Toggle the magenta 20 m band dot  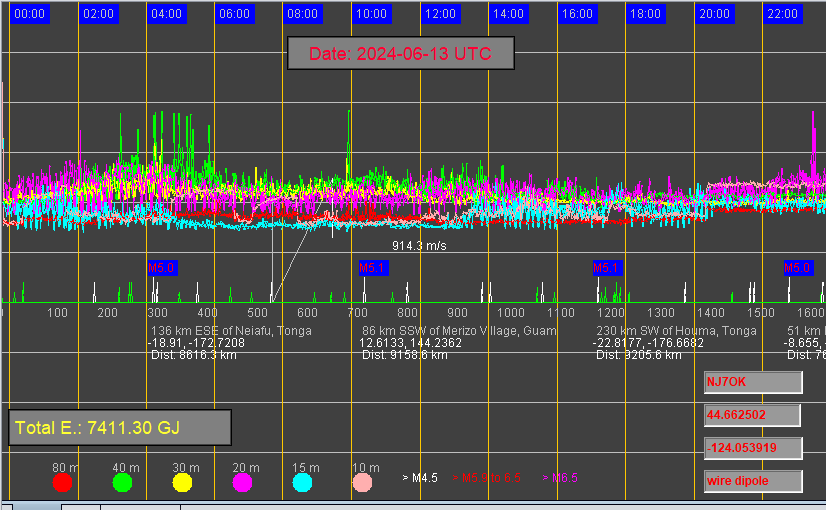[x=242, y=483]
